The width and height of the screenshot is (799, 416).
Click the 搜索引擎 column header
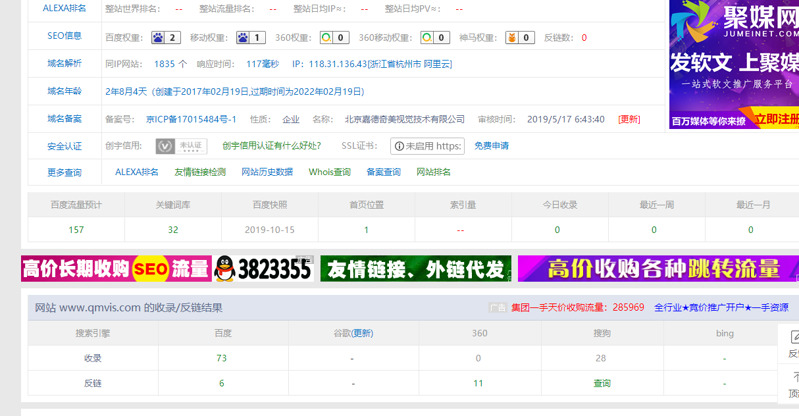click(x=93, y=333)
